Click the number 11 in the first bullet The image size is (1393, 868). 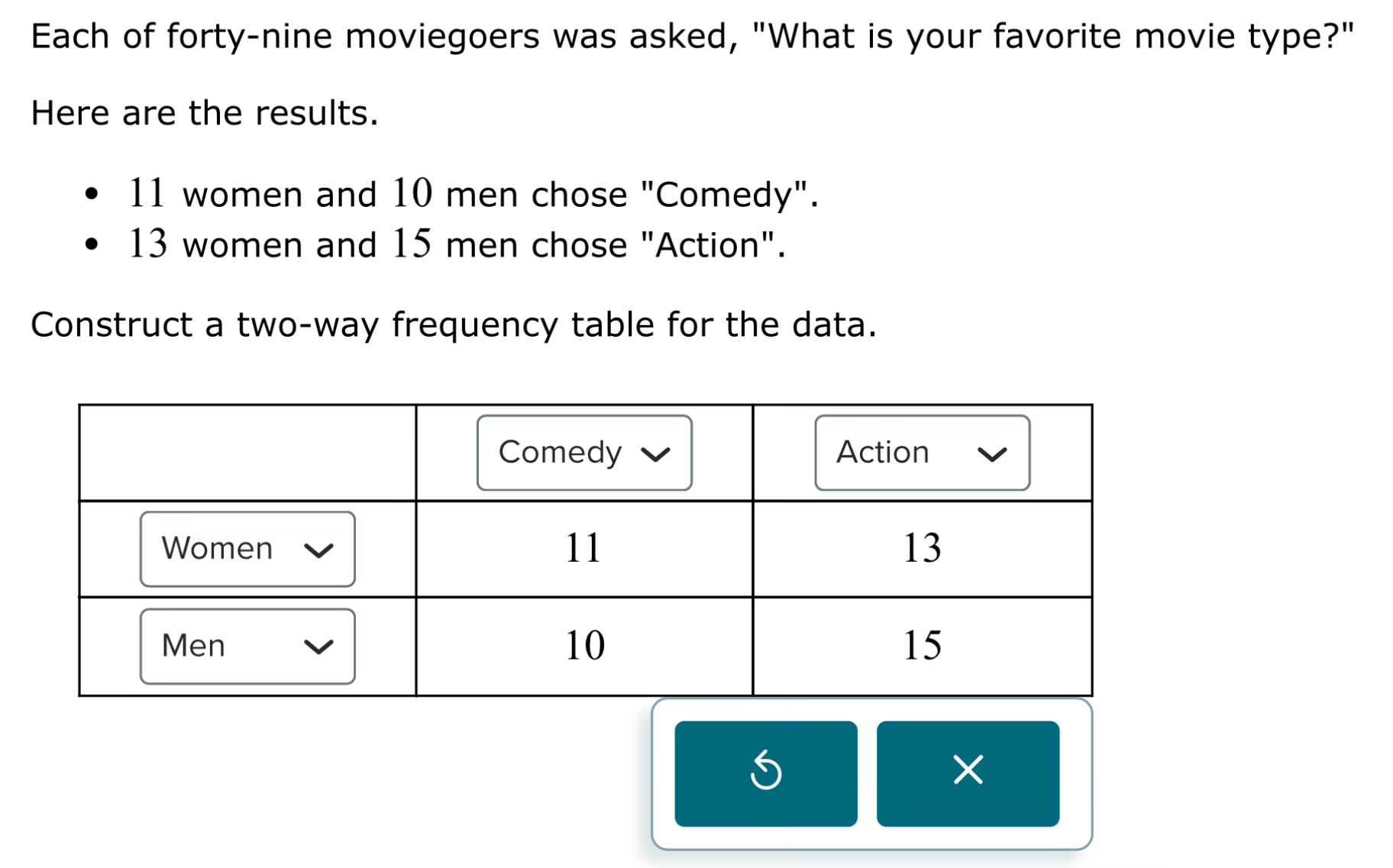(147, 193)
